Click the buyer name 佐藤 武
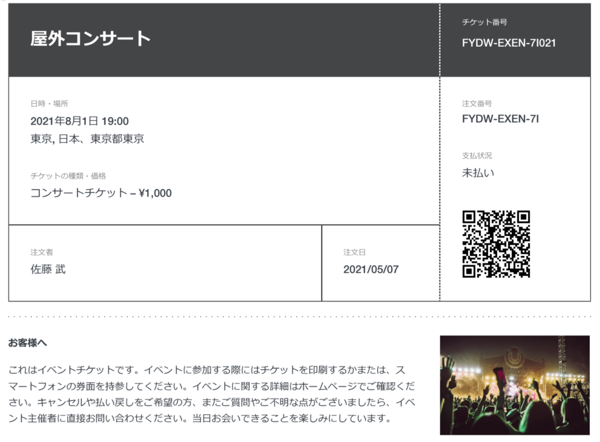Viewport: 600px width, 442px height. [48, 269]
